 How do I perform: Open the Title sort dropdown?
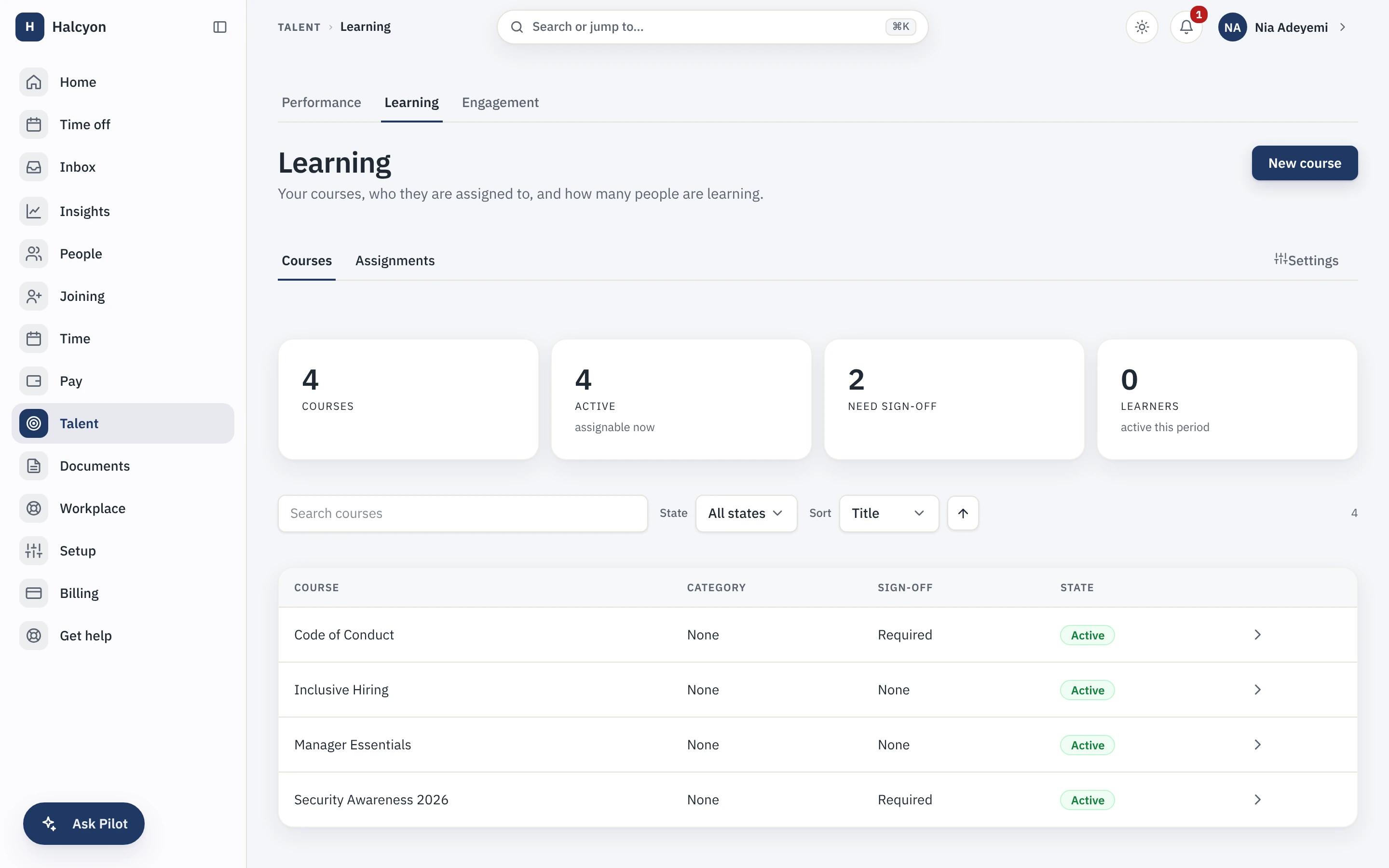pos(888,513)
